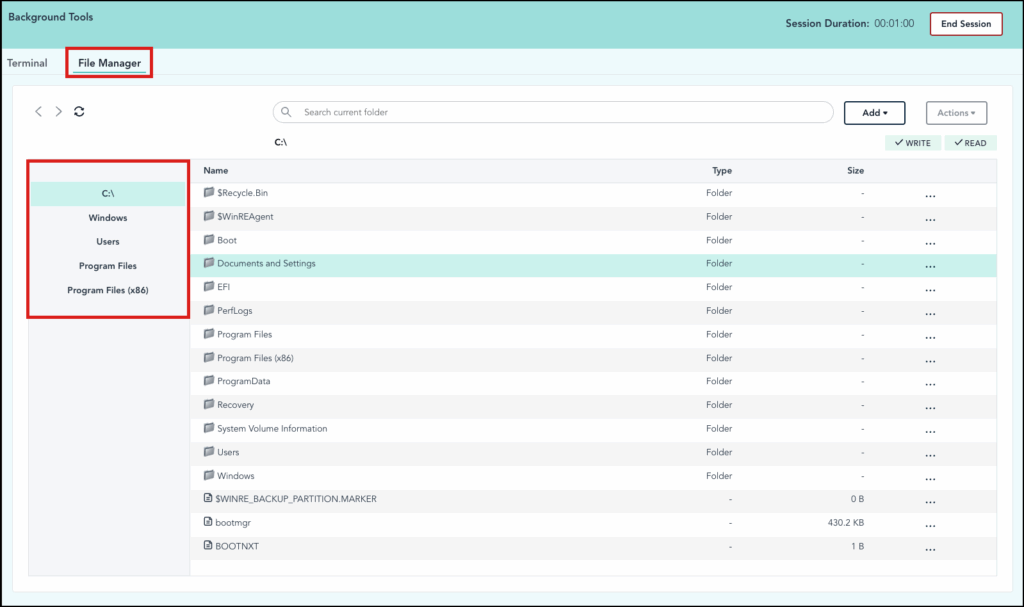
Task: Refresh the current folder listing
Action: tap(80, 112)
